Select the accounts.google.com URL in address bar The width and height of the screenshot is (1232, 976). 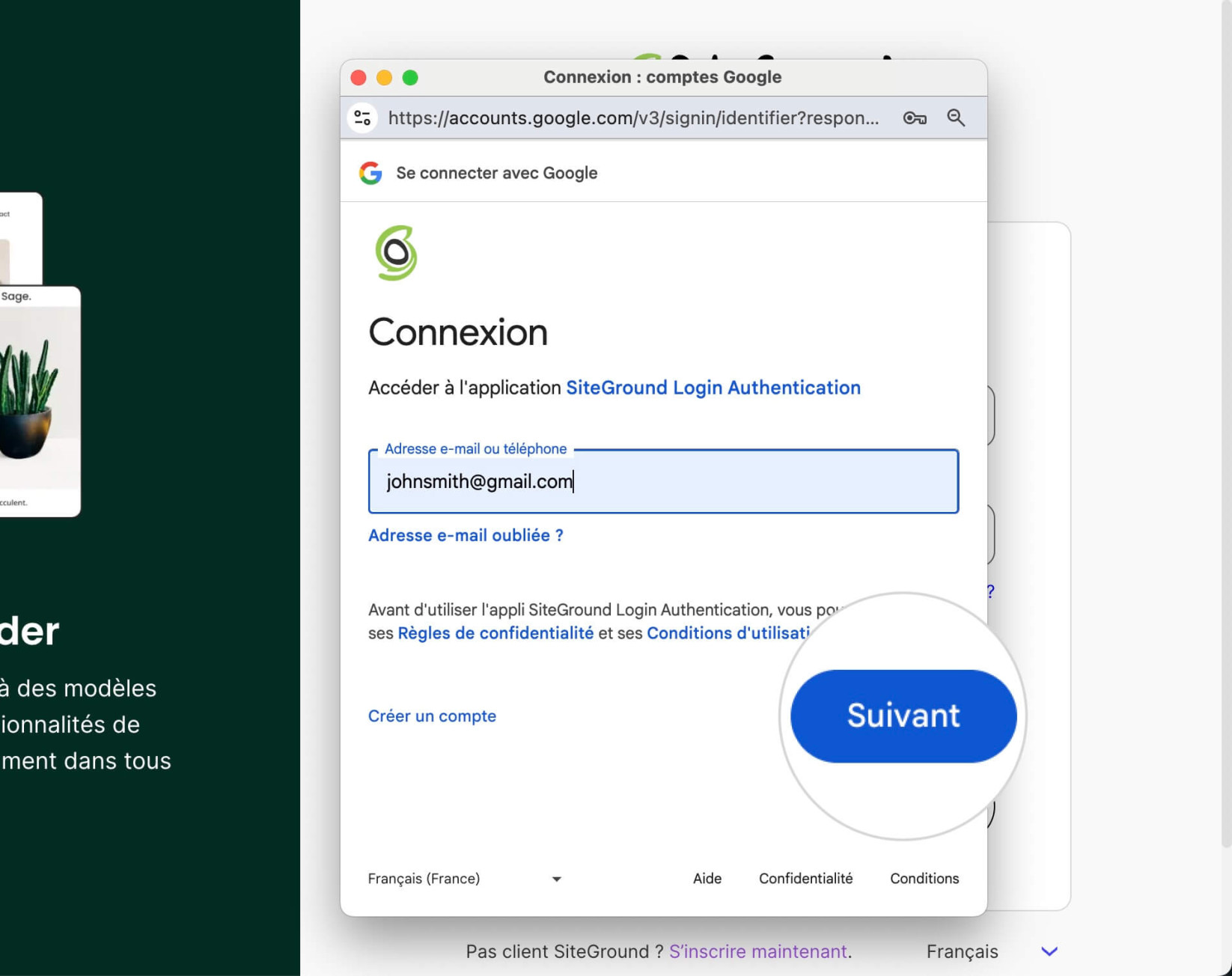tap(633, 118)
